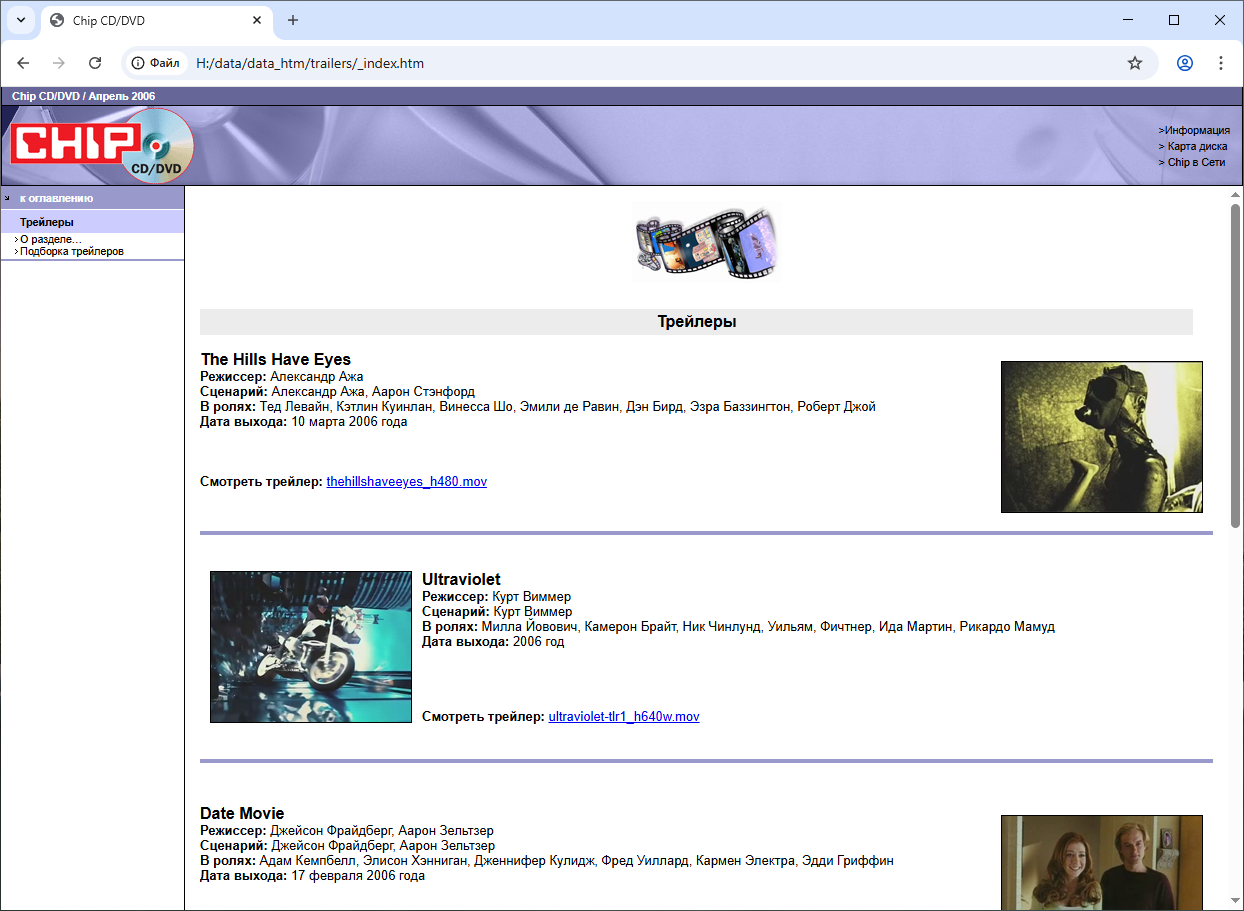Open ultraviolet-tlr1_h640w.mov trailer link
This screenshot has height=911, width=1244.
tap(624, 717)
